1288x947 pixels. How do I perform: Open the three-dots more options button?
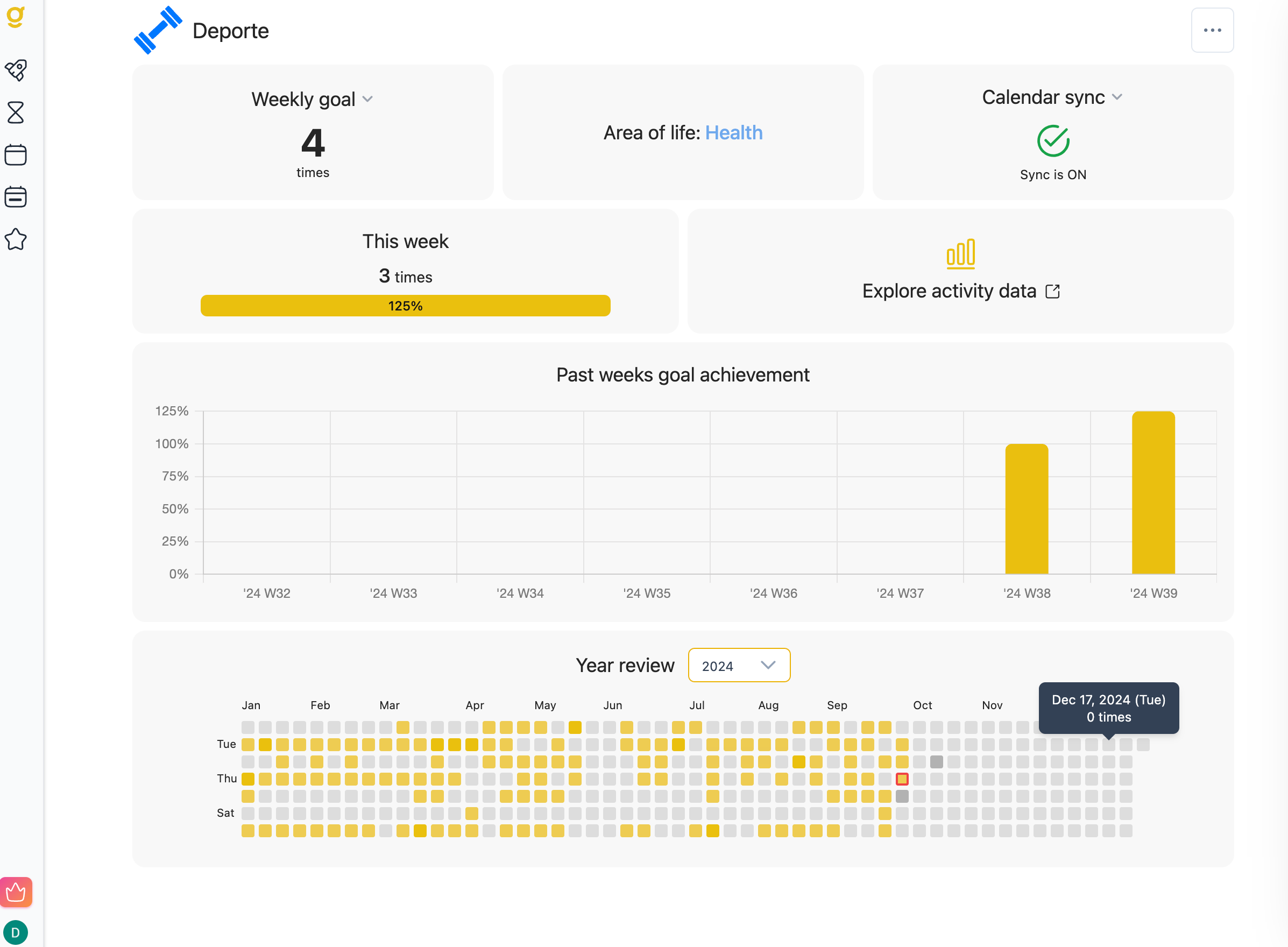pos(1212,30)
